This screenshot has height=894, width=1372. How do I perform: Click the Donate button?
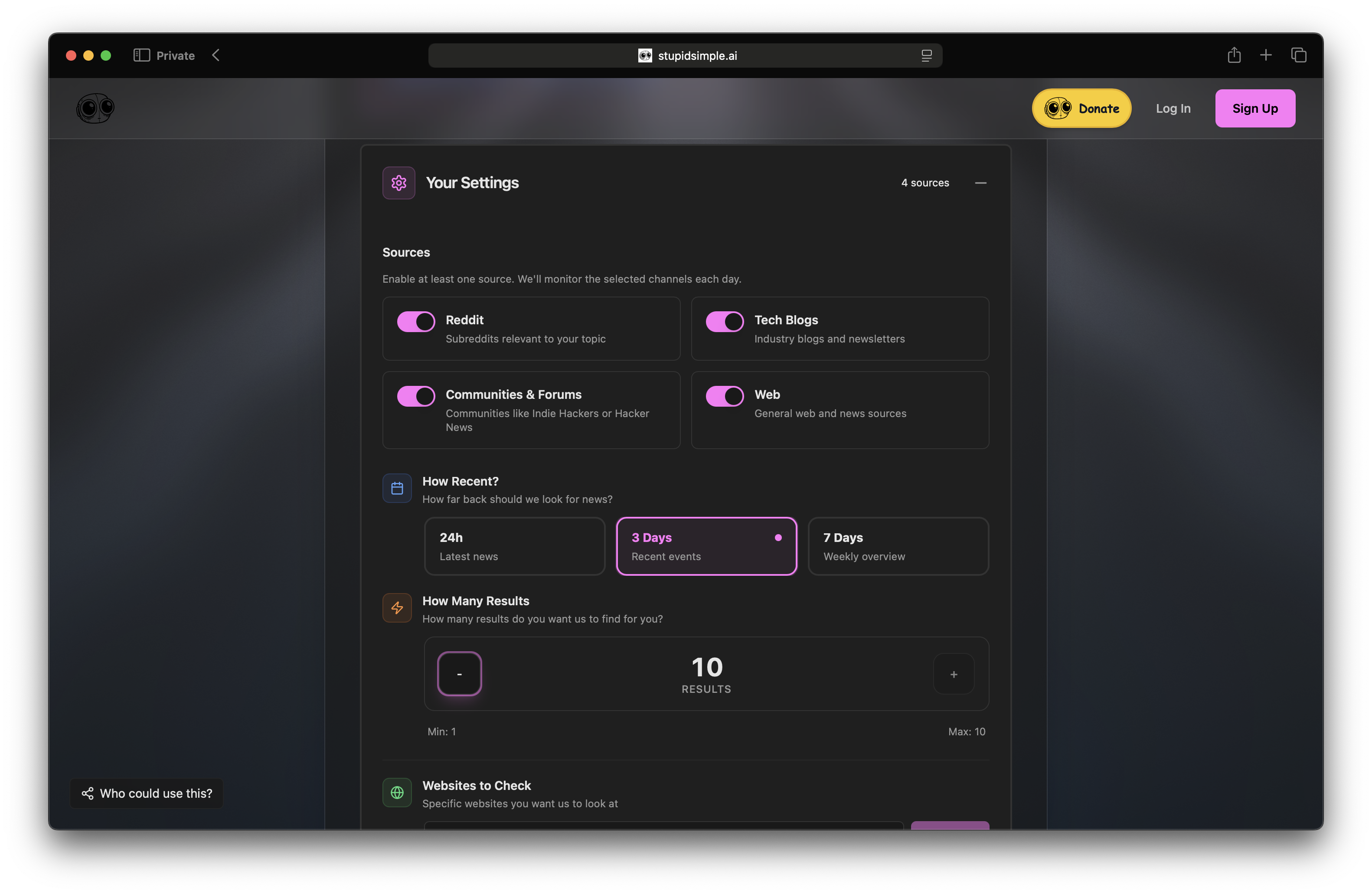point(1081,108)
